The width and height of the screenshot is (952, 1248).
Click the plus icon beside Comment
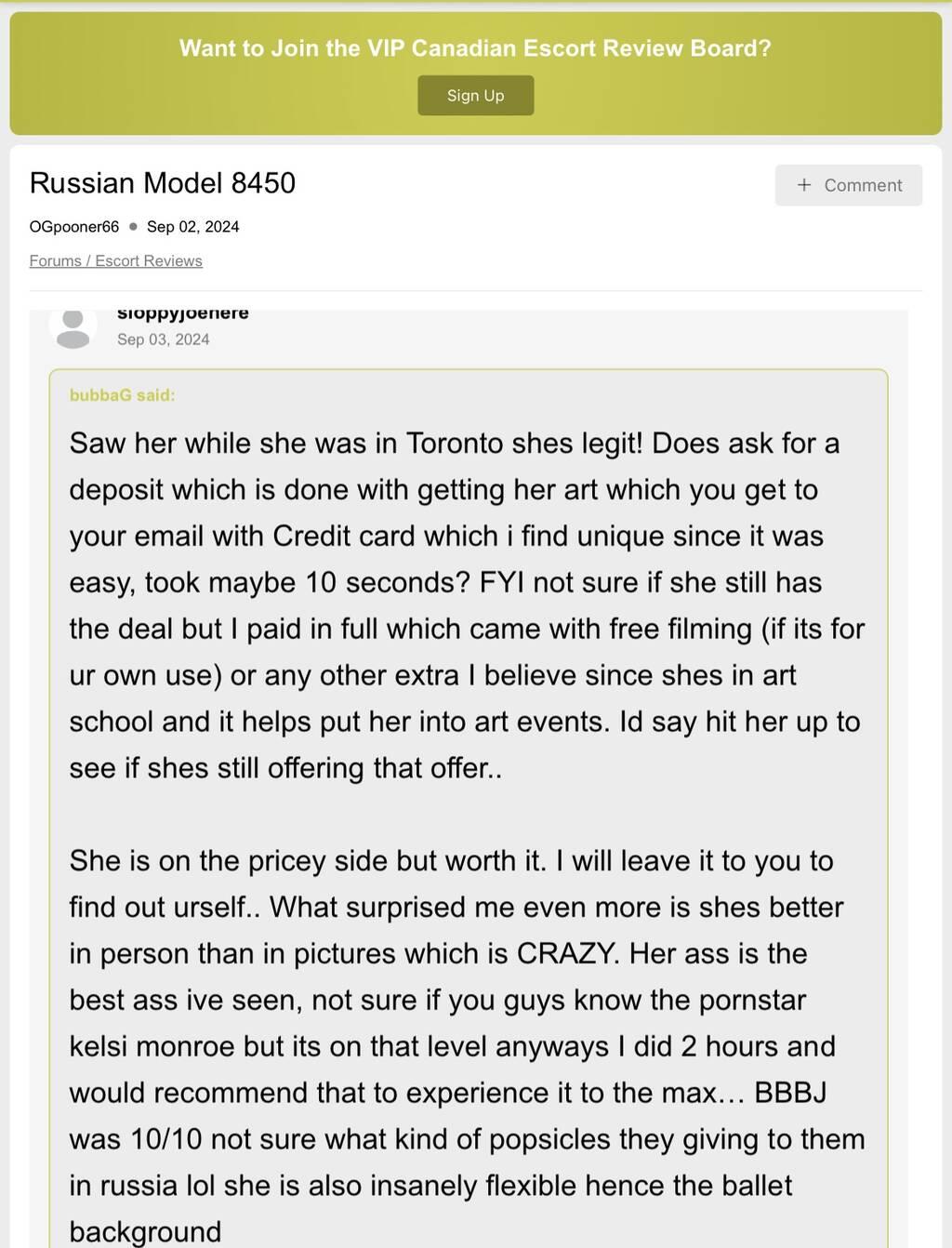(804, 185)
